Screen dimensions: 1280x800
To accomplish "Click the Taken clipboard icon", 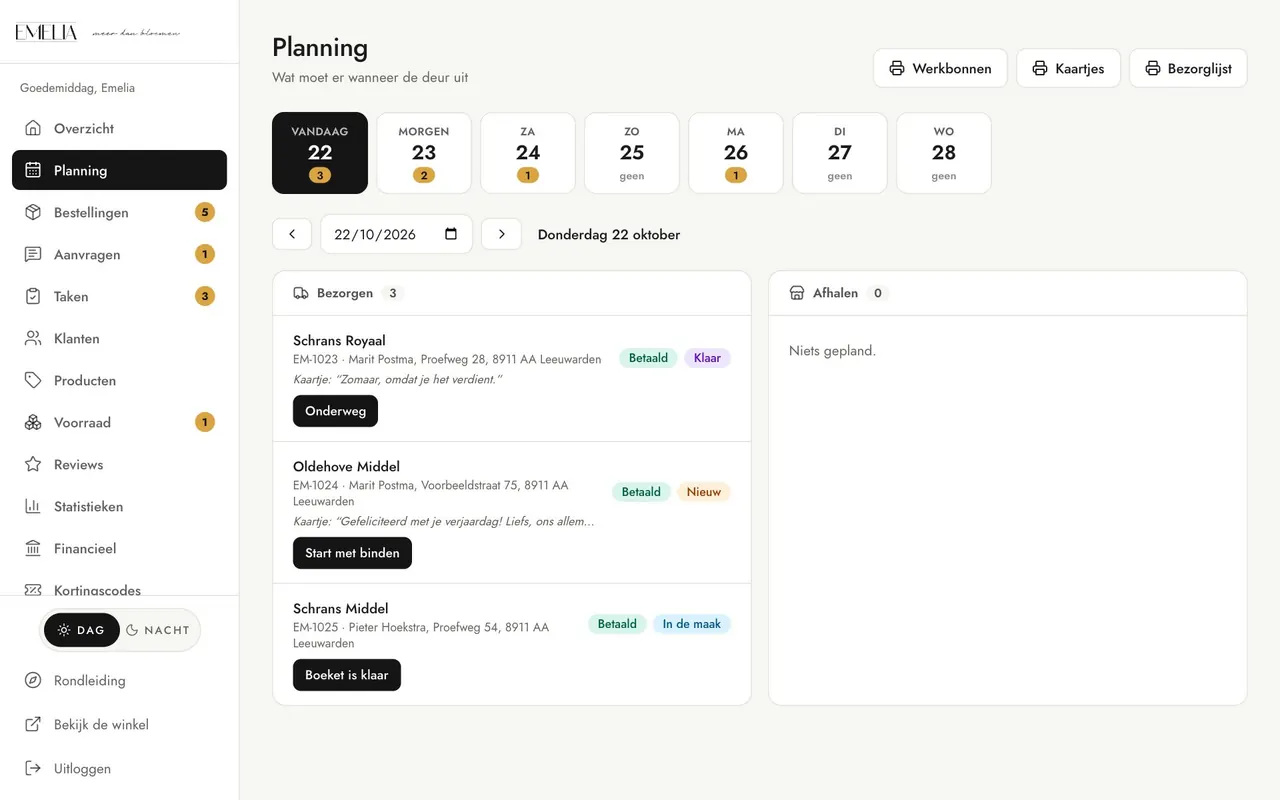I will tap(33, 296).
